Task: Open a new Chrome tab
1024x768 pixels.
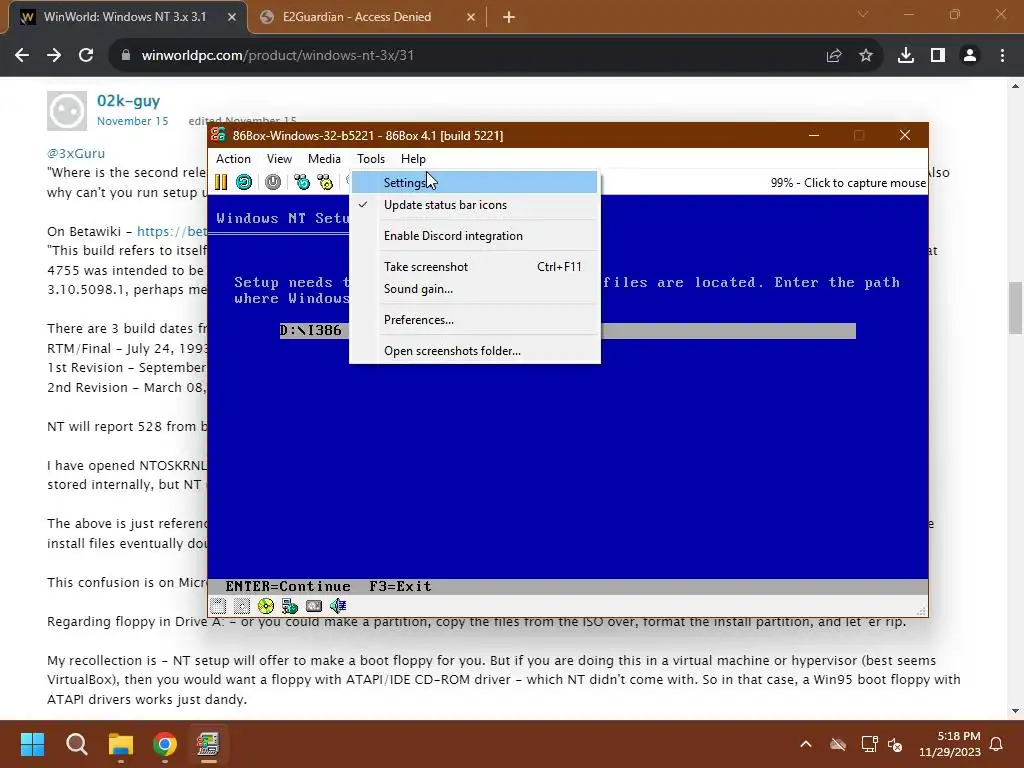Action: tap(509, 17)
